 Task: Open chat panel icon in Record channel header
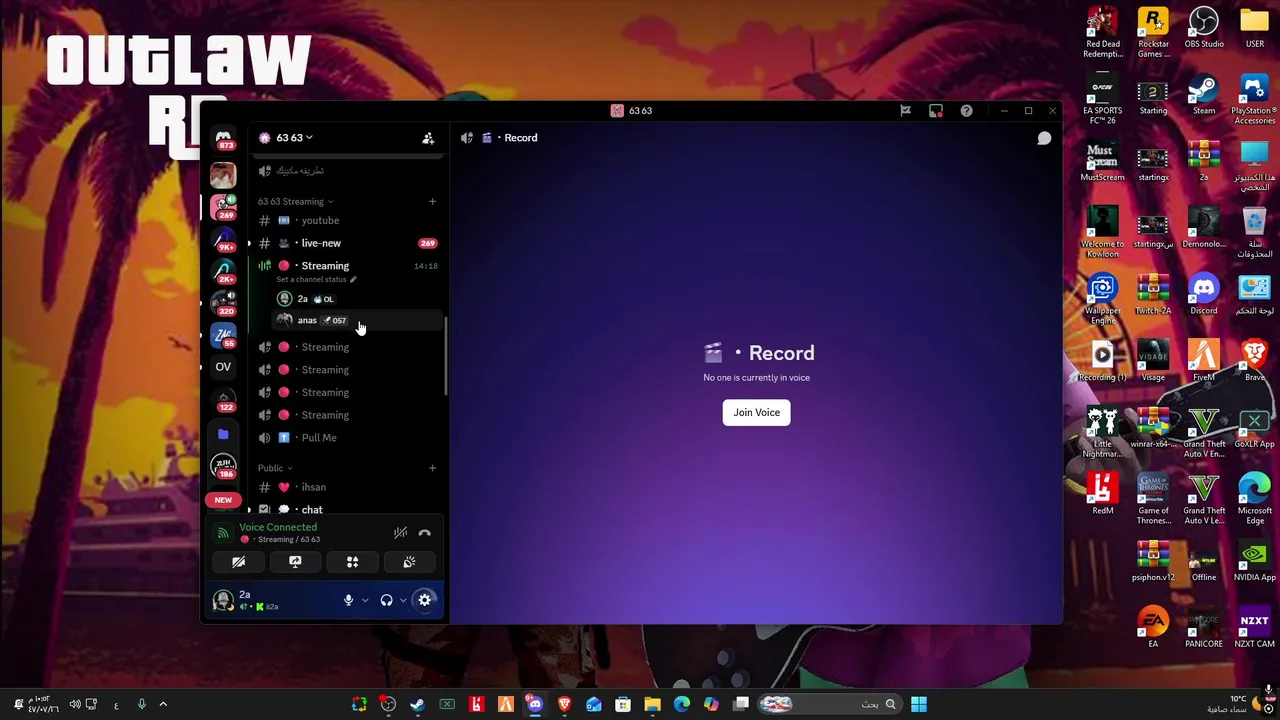pyautogui.click(x=1044, y=138)
